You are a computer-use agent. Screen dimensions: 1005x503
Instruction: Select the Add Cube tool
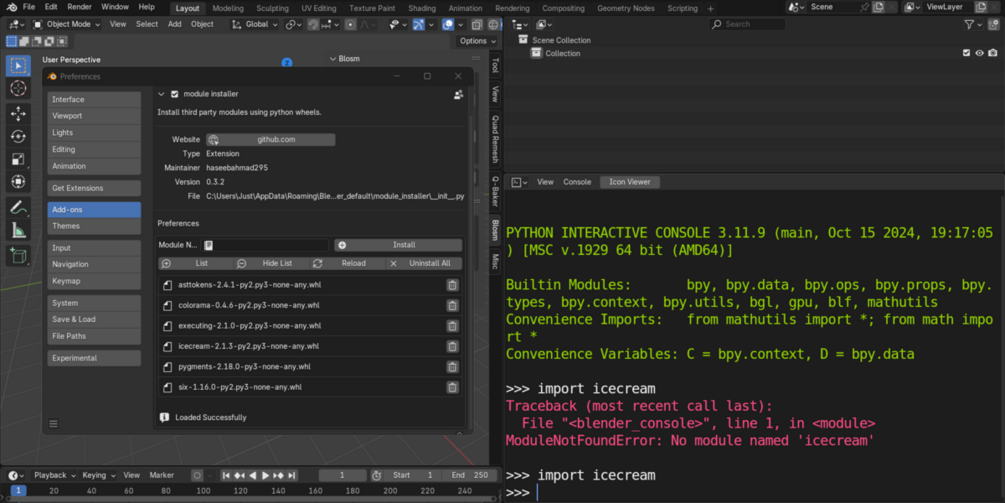[18, 256]
